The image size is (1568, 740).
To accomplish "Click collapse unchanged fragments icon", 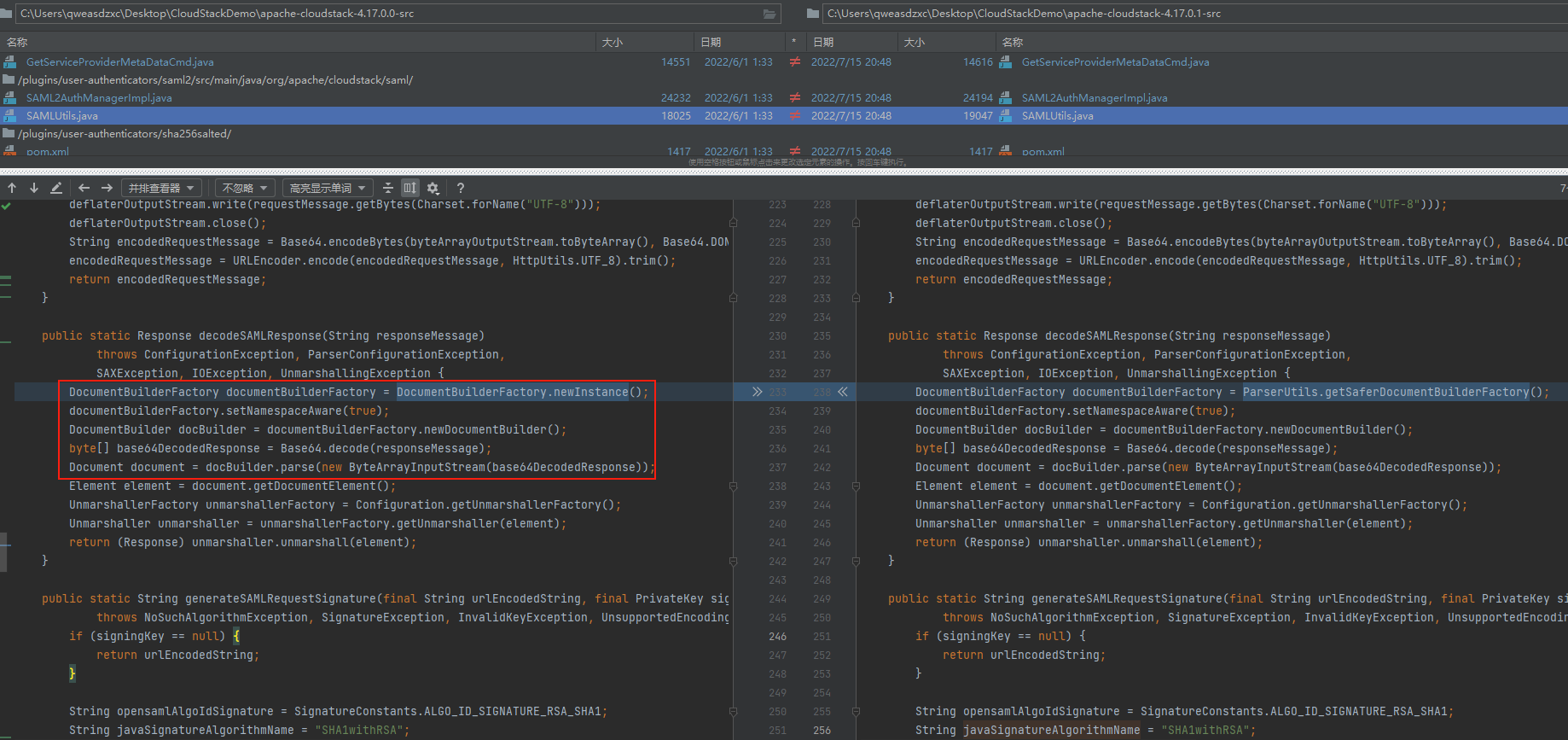I will (x=388, y=188).
